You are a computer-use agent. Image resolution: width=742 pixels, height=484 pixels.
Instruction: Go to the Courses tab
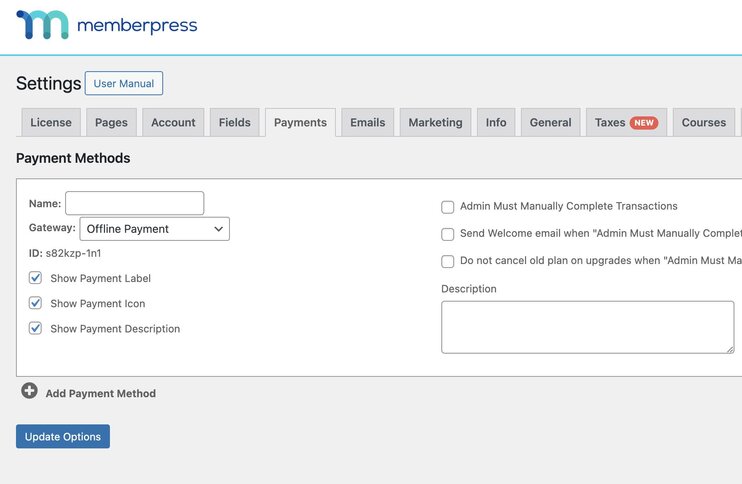tap(703, 123)
